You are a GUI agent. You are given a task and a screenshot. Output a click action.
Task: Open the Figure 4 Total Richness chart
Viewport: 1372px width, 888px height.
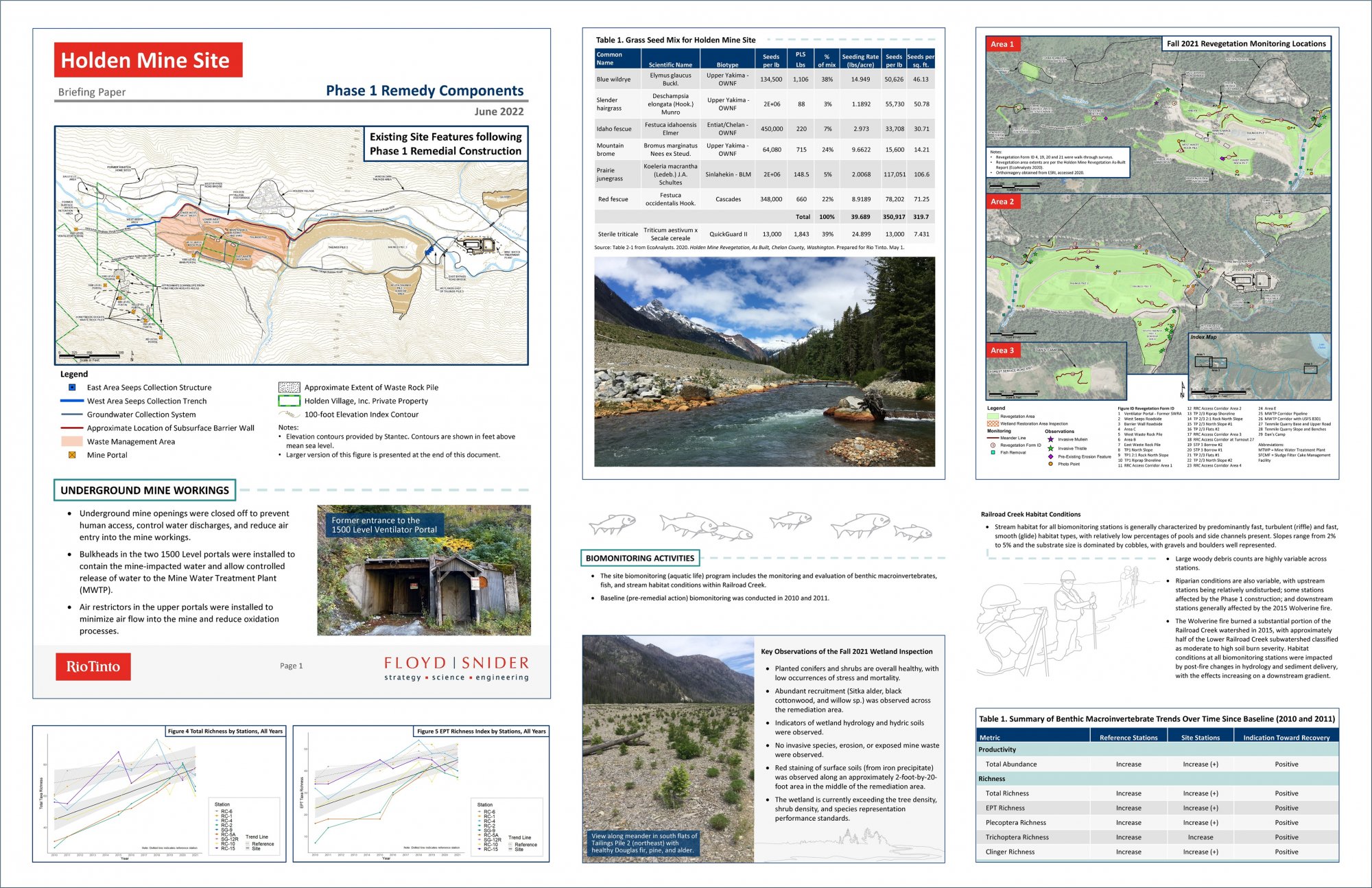159,794
